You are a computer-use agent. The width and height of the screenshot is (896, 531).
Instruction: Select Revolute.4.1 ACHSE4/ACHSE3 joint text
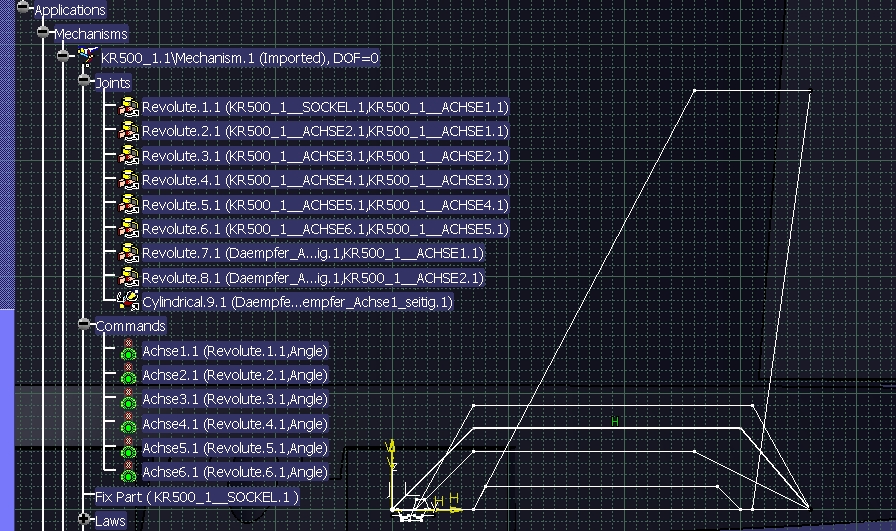(x=325, y=180)
